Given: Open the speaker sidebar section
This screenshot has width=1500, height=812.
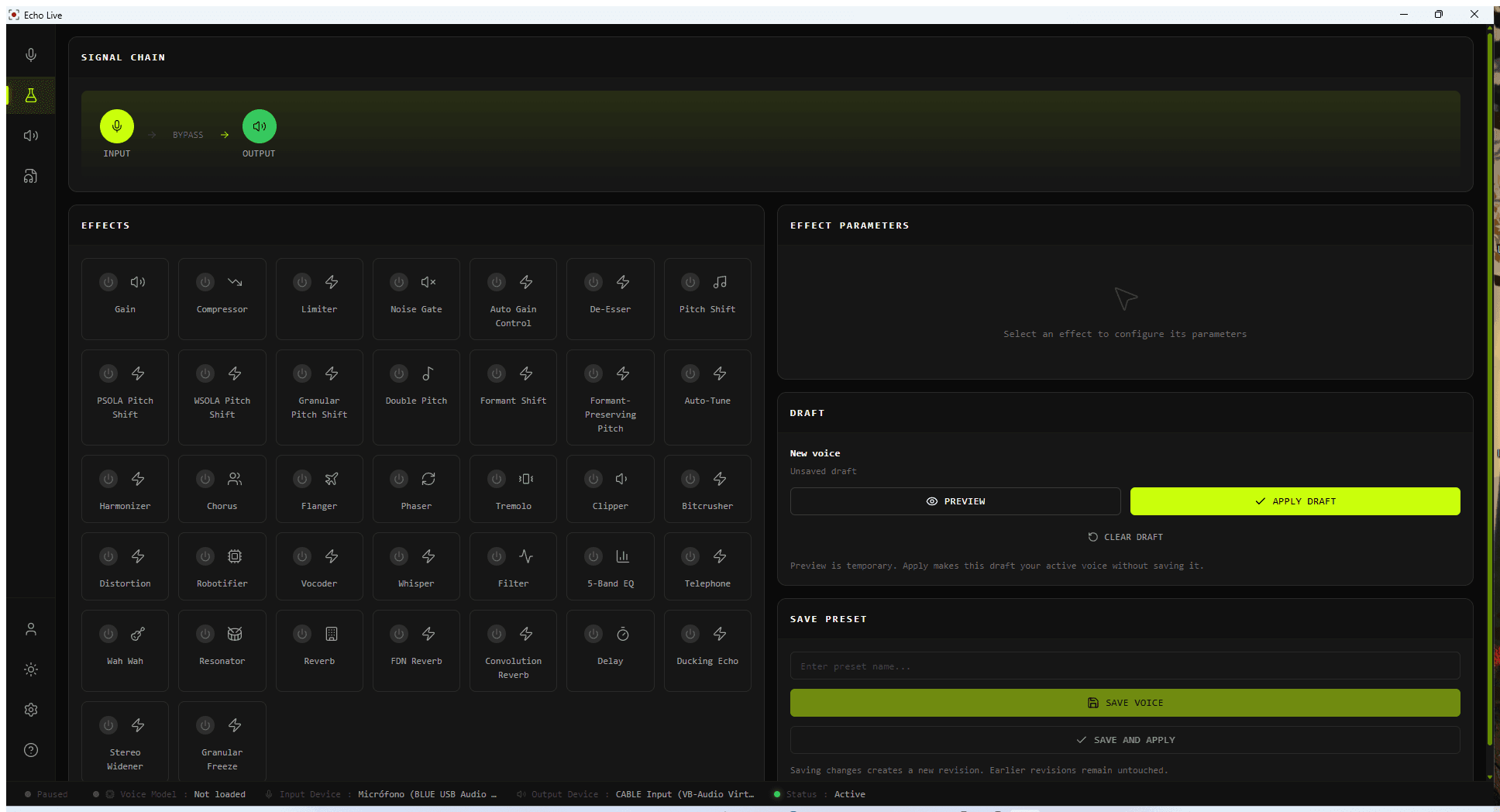Looking at the screenshot, I should click(x=31, y=136).
